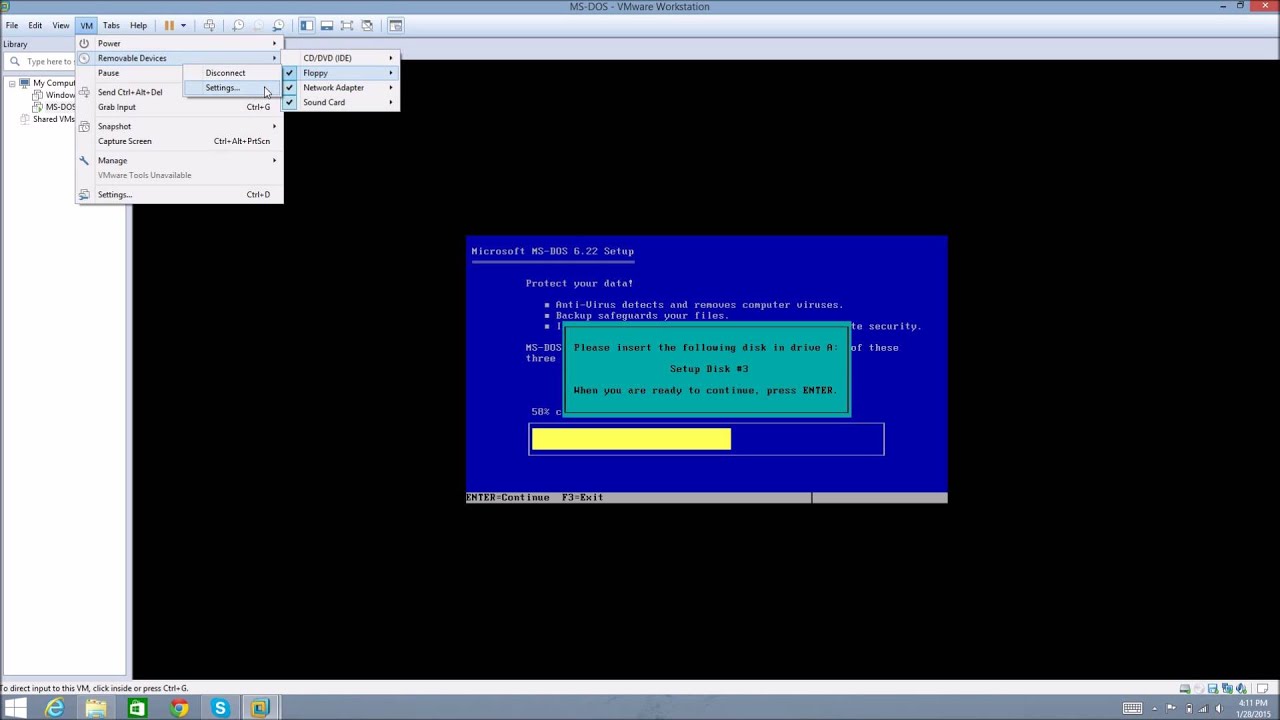Click the hard disk status bar icon
The width and height of the screenshot is (1280, 720).
click(x=1185, y=688)
